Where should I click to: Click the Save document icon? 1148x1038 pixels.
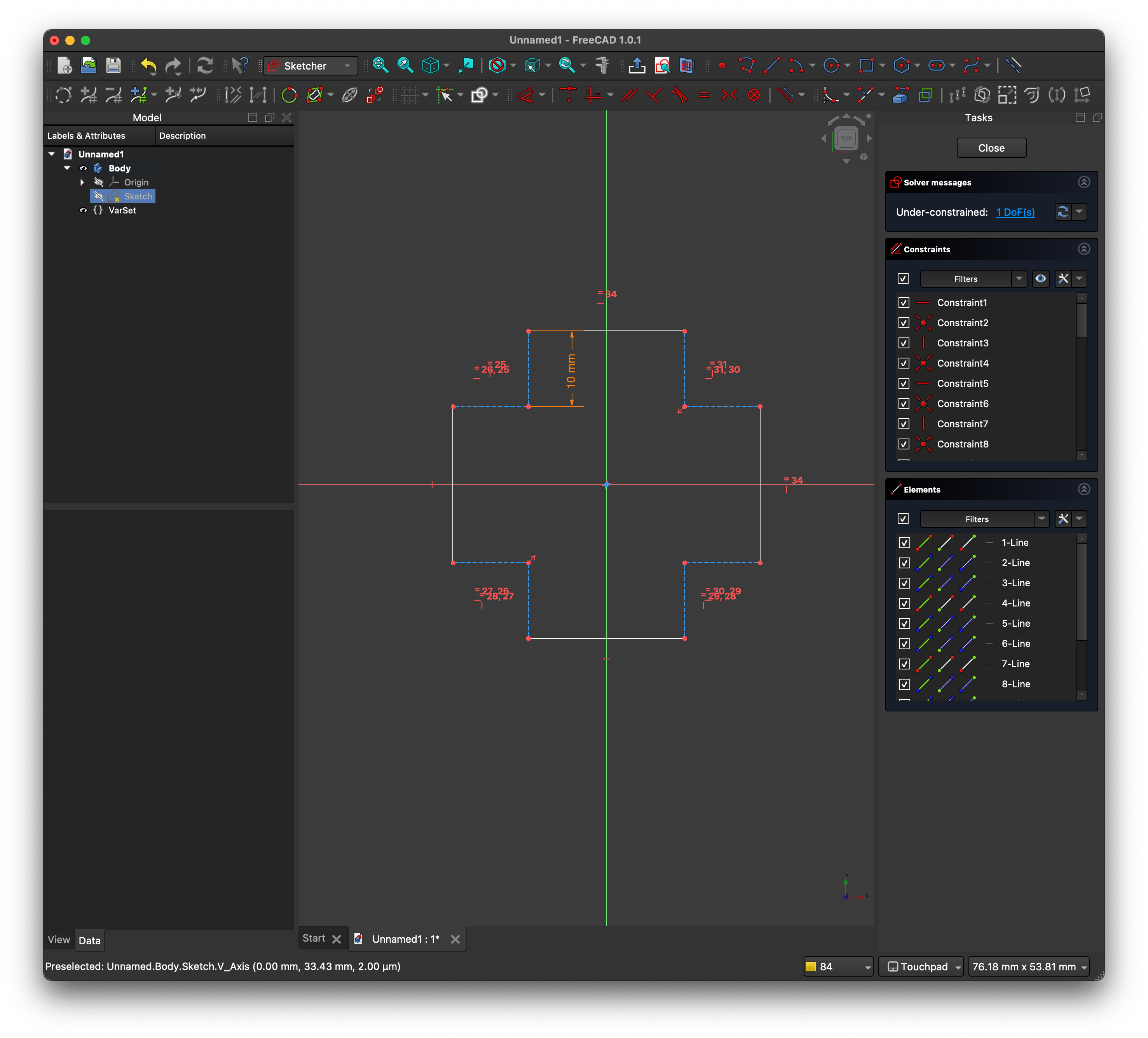coord(113,66)
